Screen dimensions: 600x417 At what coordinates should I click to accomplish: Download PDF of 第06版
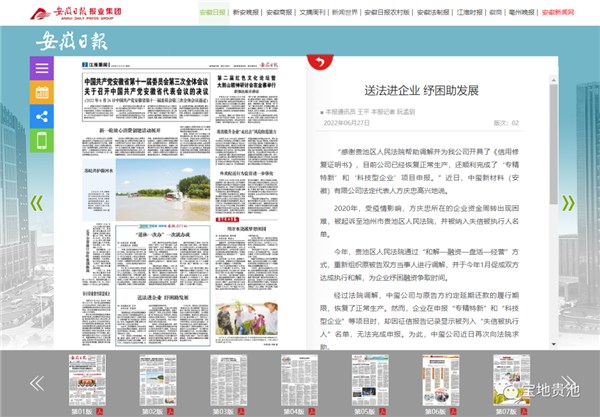453,412
